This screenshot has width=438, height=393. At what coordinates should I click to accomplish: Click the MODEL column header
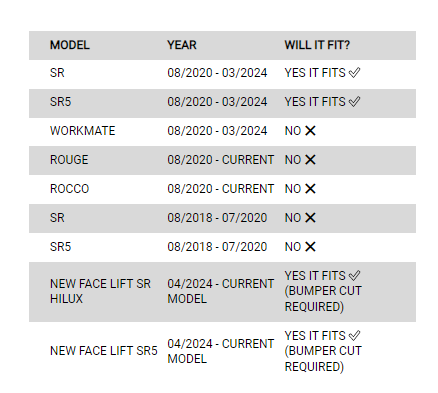coord(70,45)
